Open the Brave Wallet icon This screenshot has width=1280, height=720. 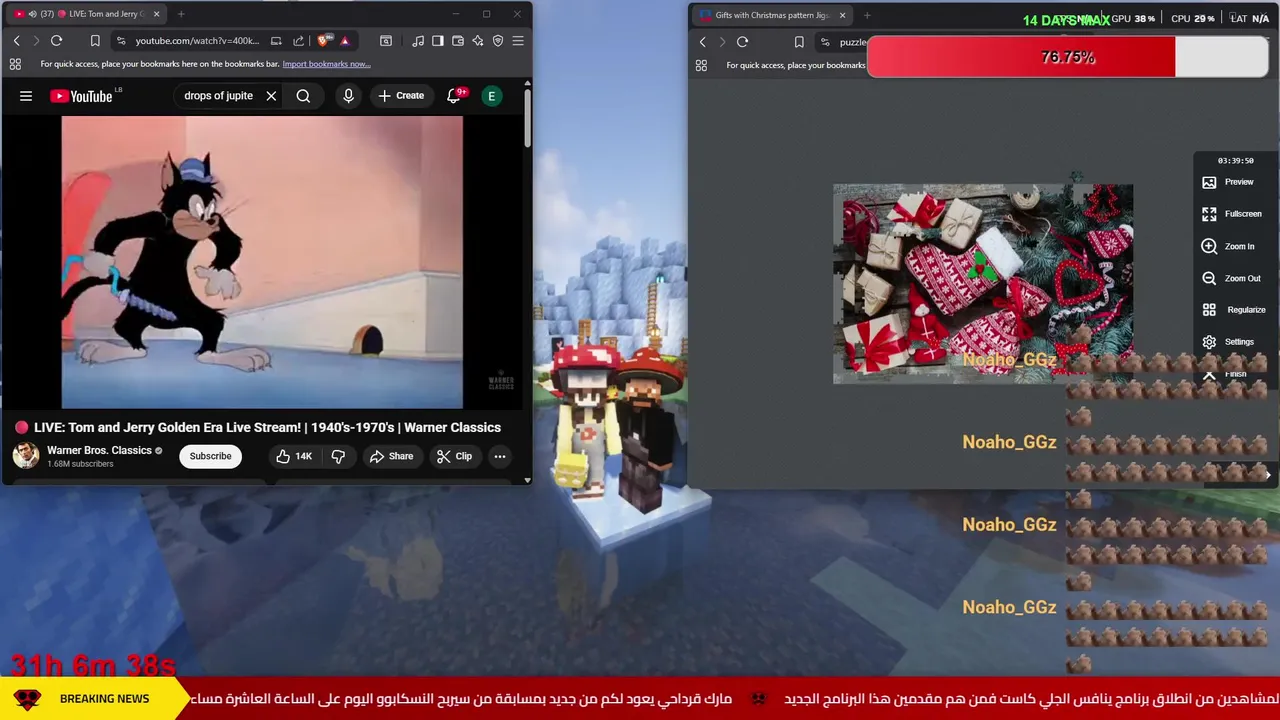[x=458, y=41]
